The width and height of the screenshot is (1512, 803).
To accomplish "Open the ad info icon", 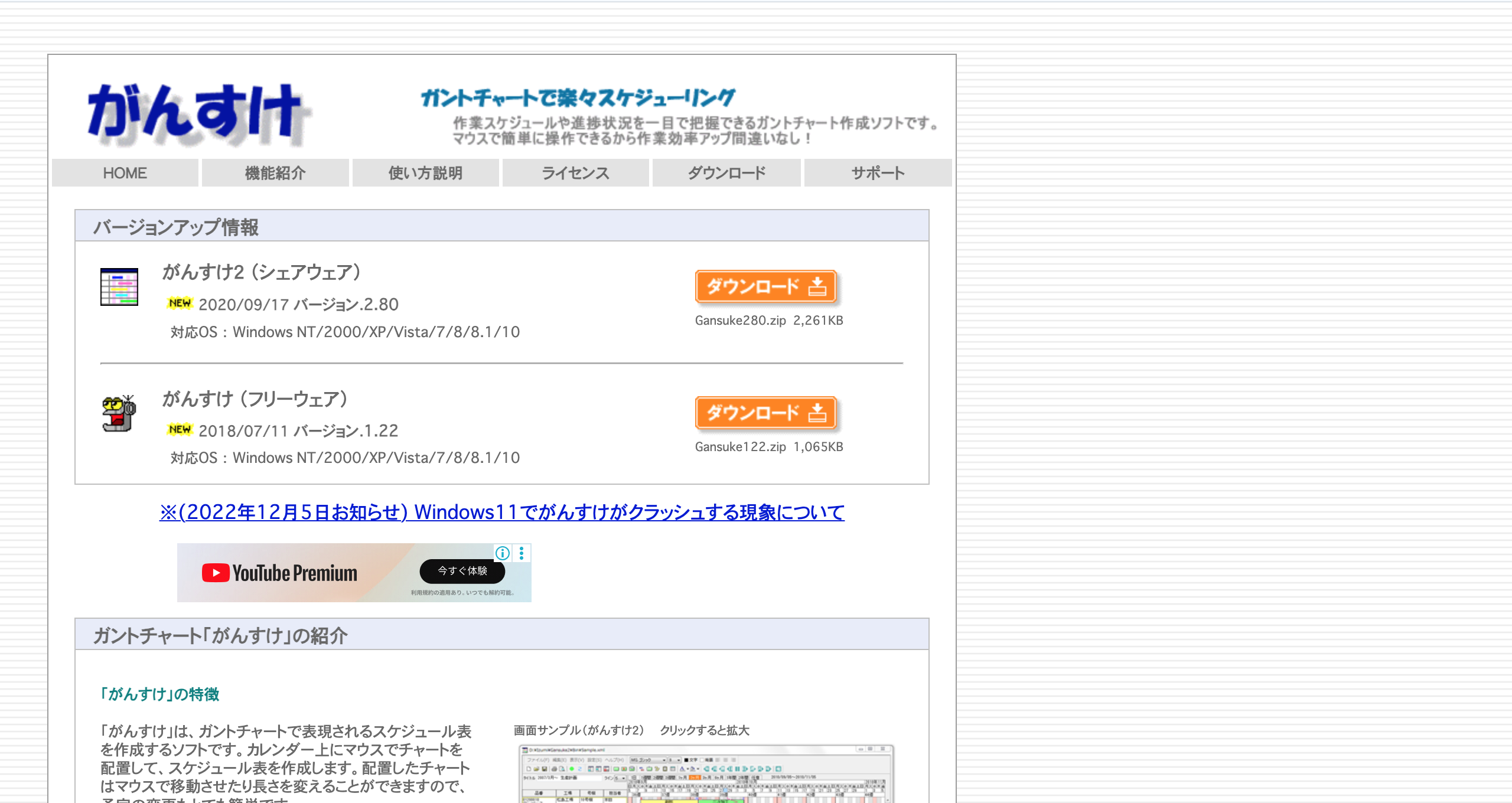I will pos(503,553).
